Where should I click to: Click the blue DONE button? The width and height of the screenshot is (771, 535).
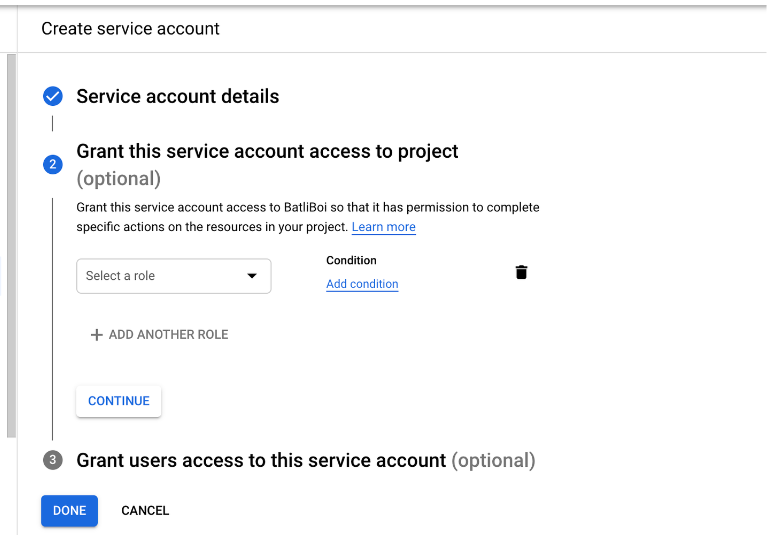point(69,510)
